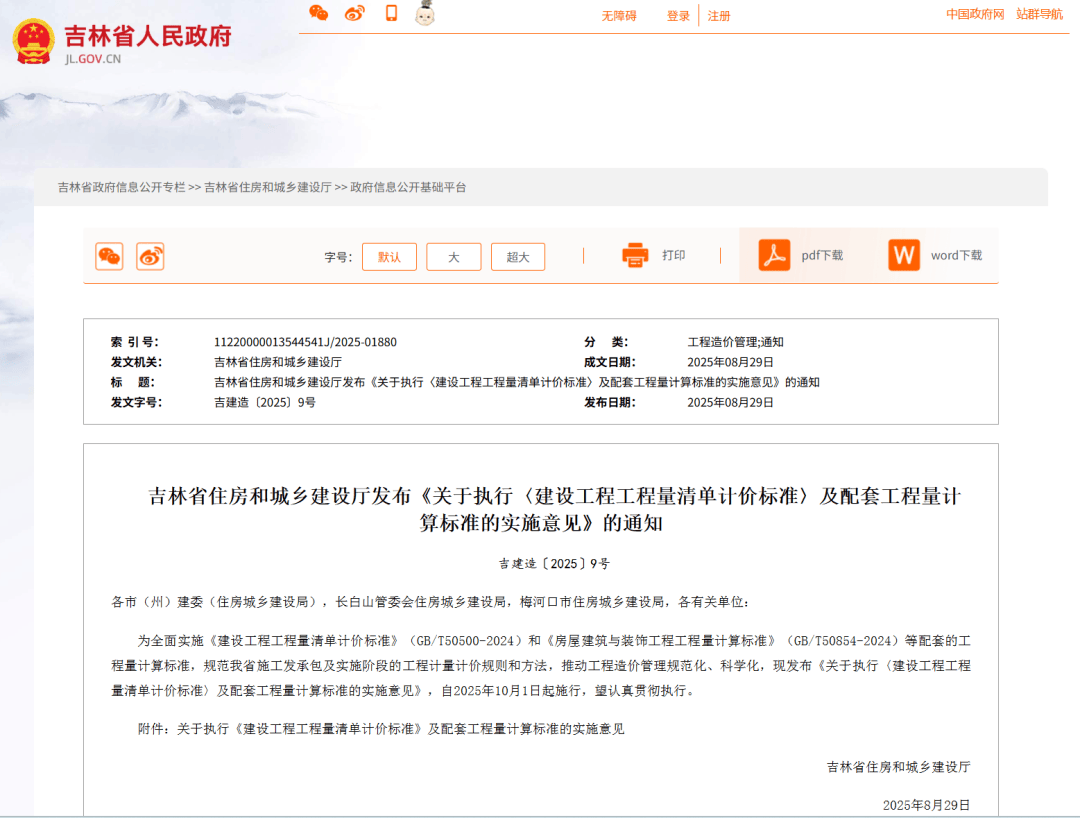Click the national emblem logo of Jilin government
The width and height of the screenshot is (1080, 818).
point(34,42)
